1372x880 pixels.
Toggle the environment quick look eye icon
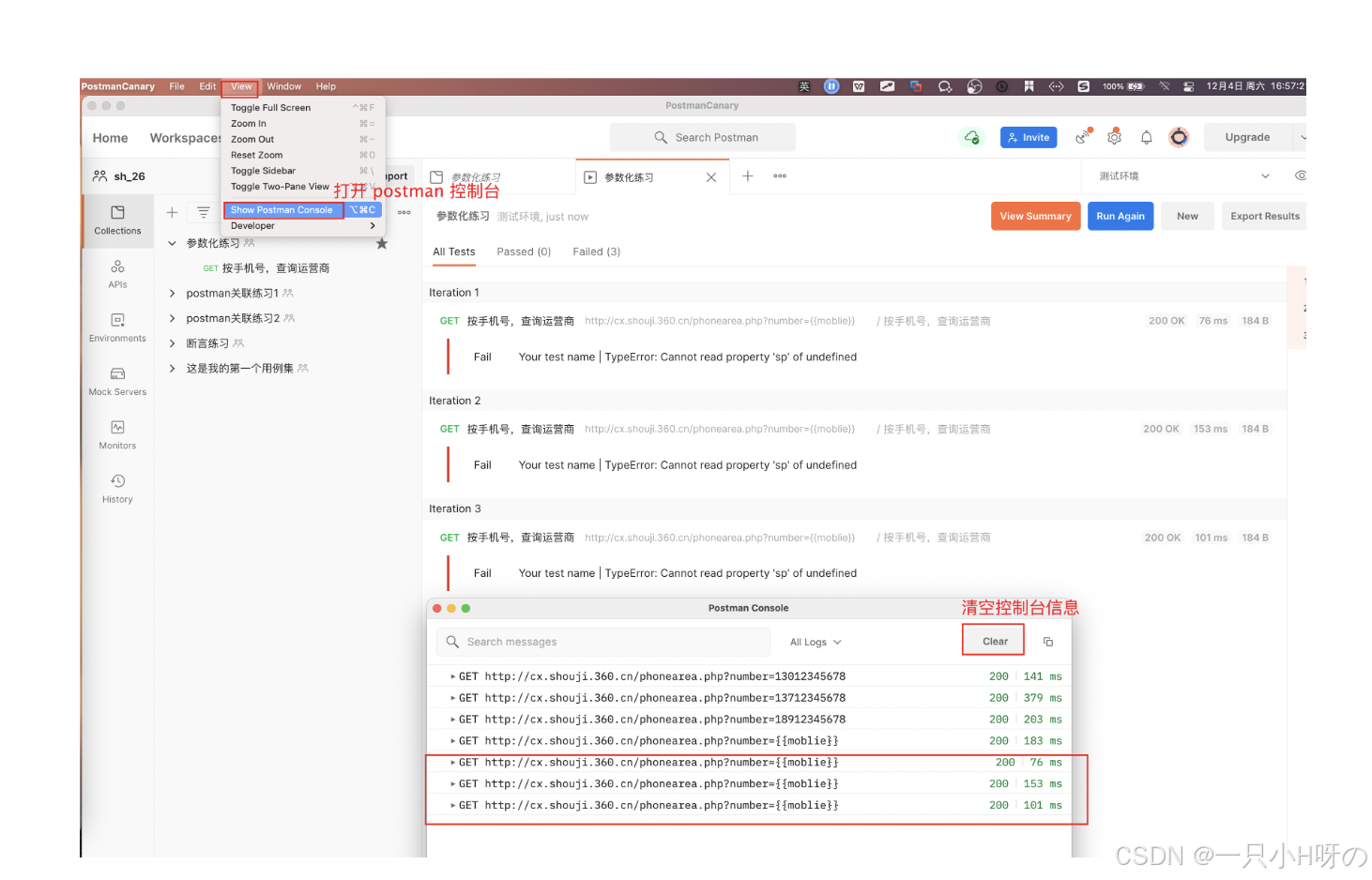pyautogui.click(x=1301, y=175)
